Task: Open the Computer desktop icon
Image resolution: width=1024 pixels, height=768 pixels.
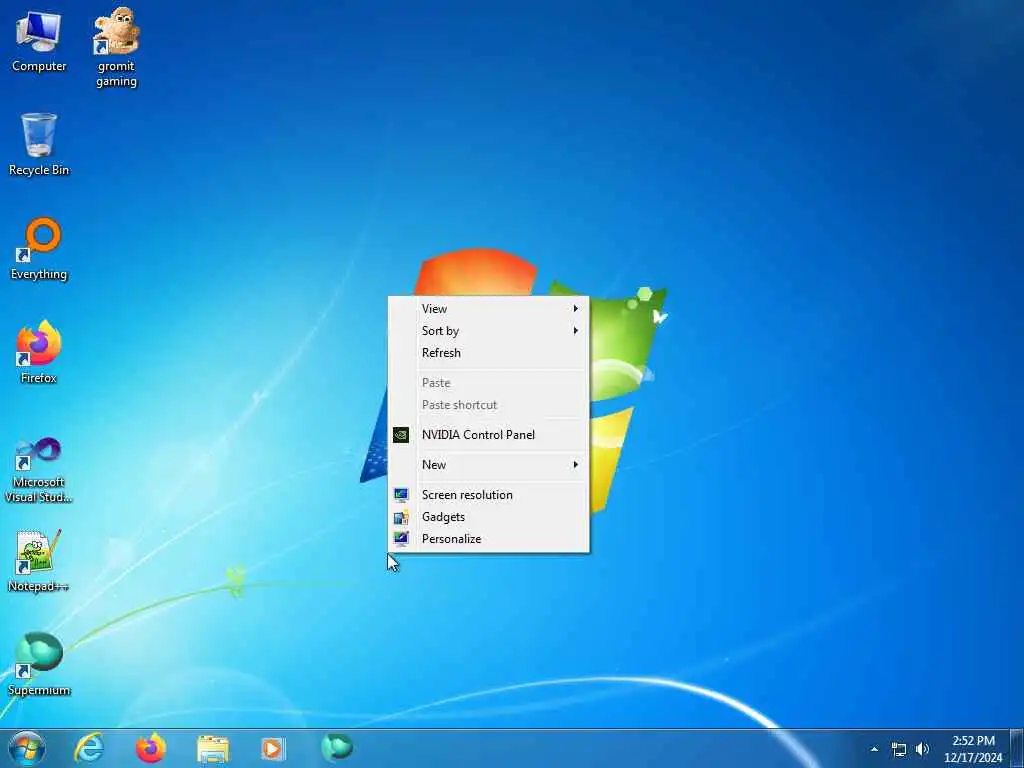Action: (39, 42)
